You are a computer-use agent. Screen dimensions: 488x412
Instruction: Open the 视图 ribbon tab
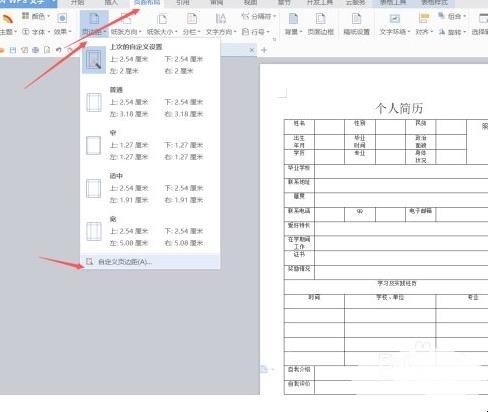(x=251, y=3)
